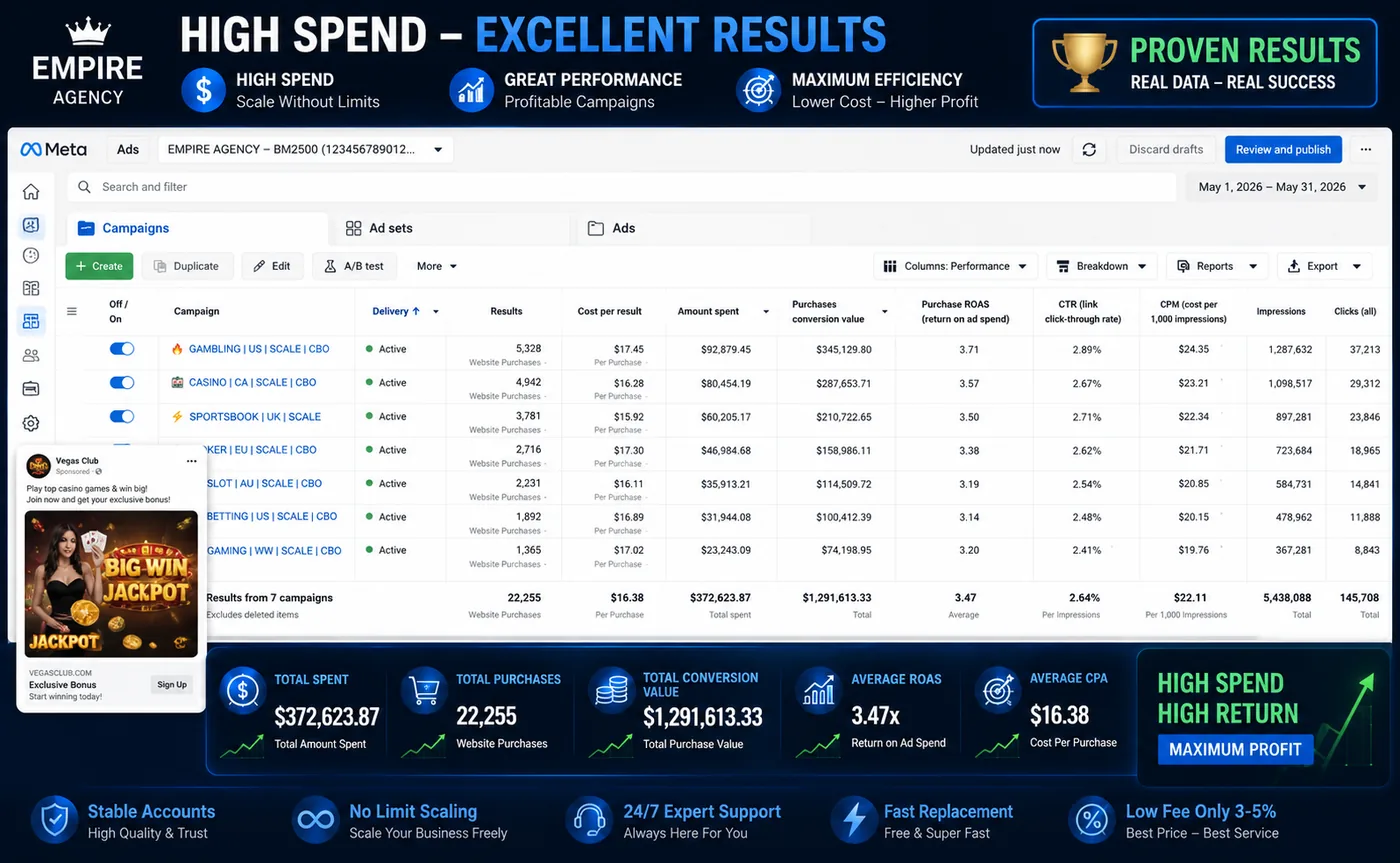This screenshot has width=1400, height=863.
Task: Open the Columns: Performance dropdown
Action: [955, 266]
